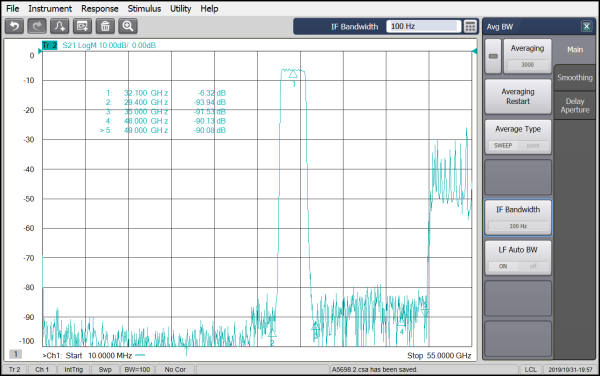
Task: Click marker 2 on the trace
Action: [272, 334]
